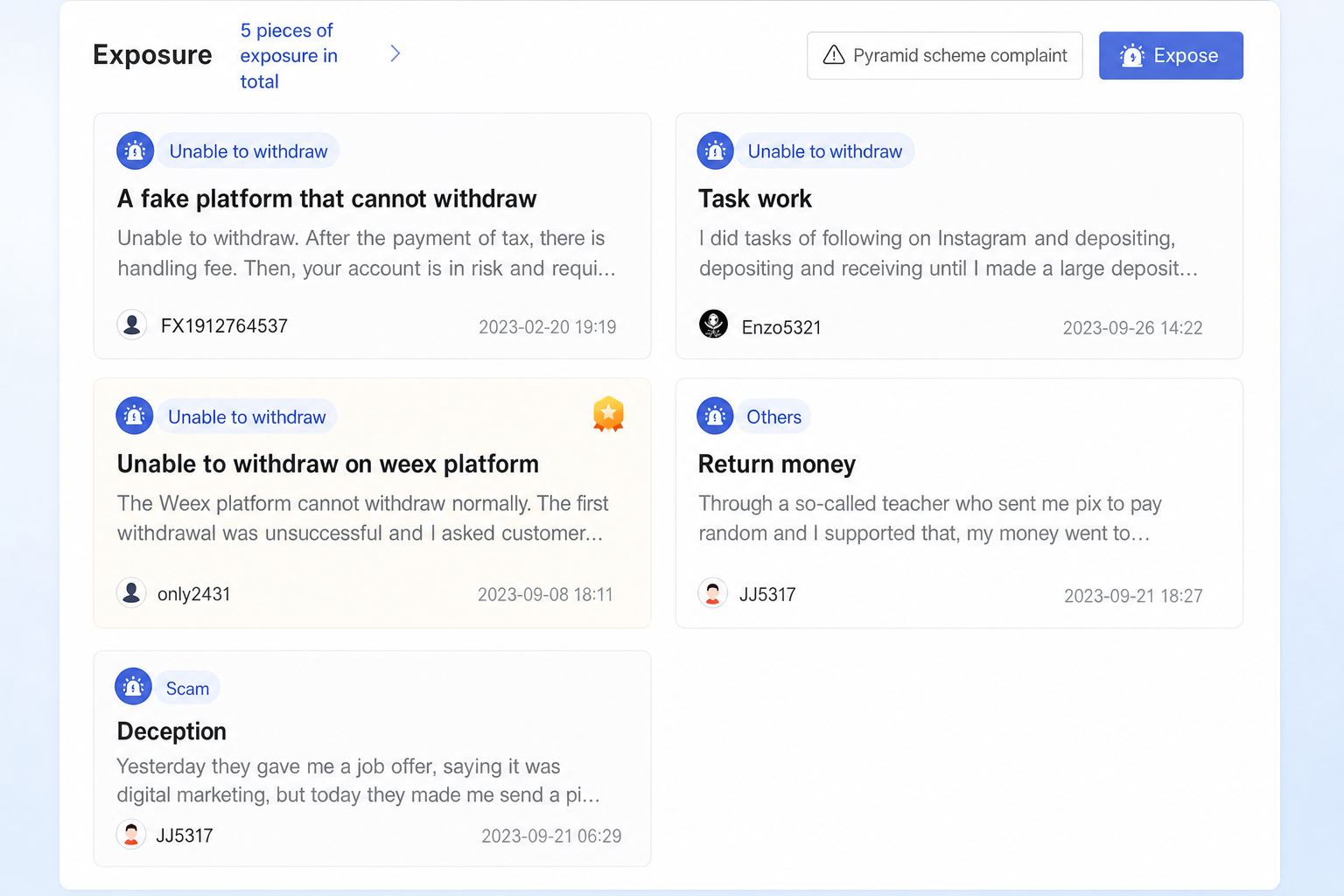Open the 'Return money' post description text
The height and width of the screenshot is (896, 1344).
[930, 518]
